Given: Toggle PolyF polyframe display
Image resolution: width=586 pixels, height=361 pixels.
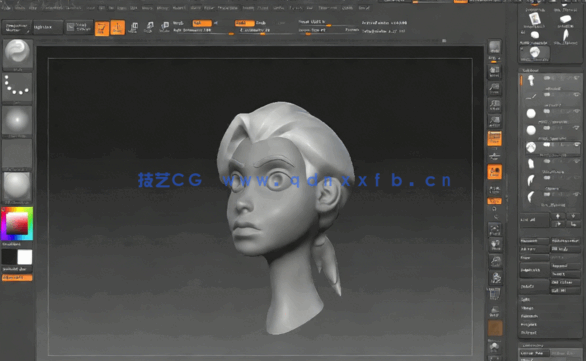Looking at the screenshot, I should (494, 294).
